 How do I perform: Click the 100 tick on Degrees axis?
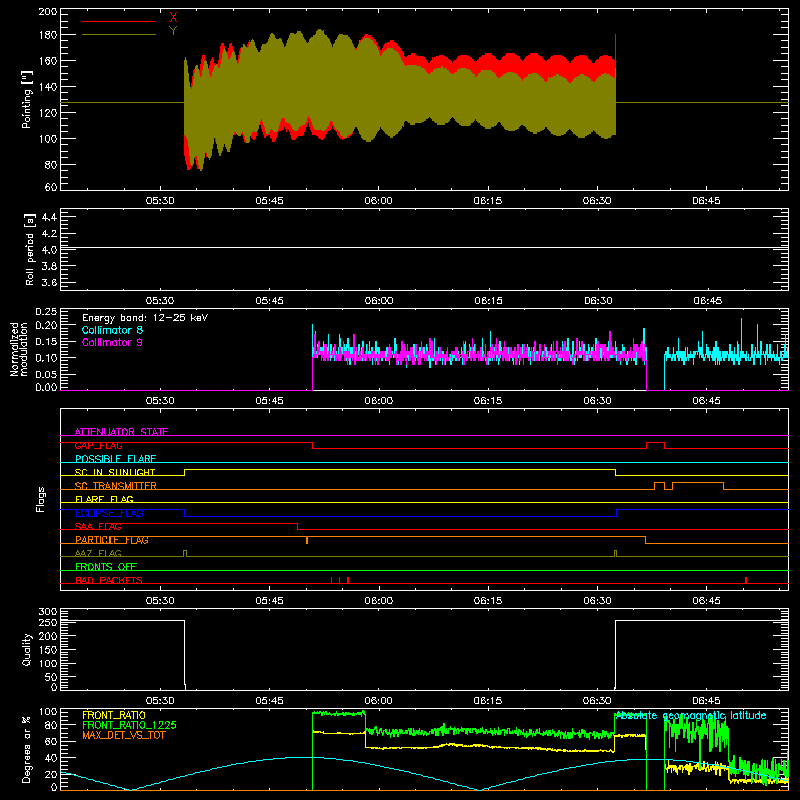coord(47,711)
